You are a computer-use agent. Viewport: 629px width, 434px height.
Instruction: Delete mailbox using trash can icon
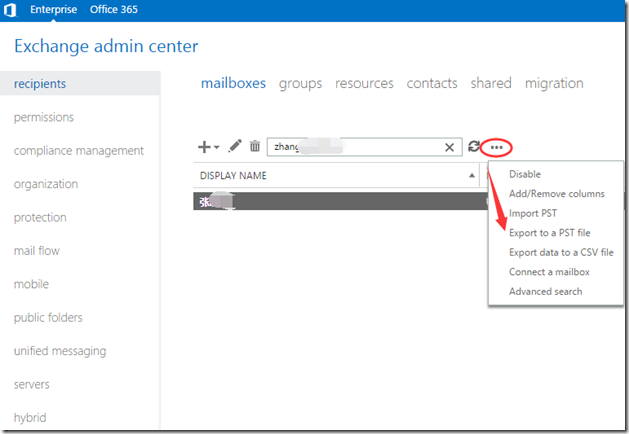click(255, 146)
